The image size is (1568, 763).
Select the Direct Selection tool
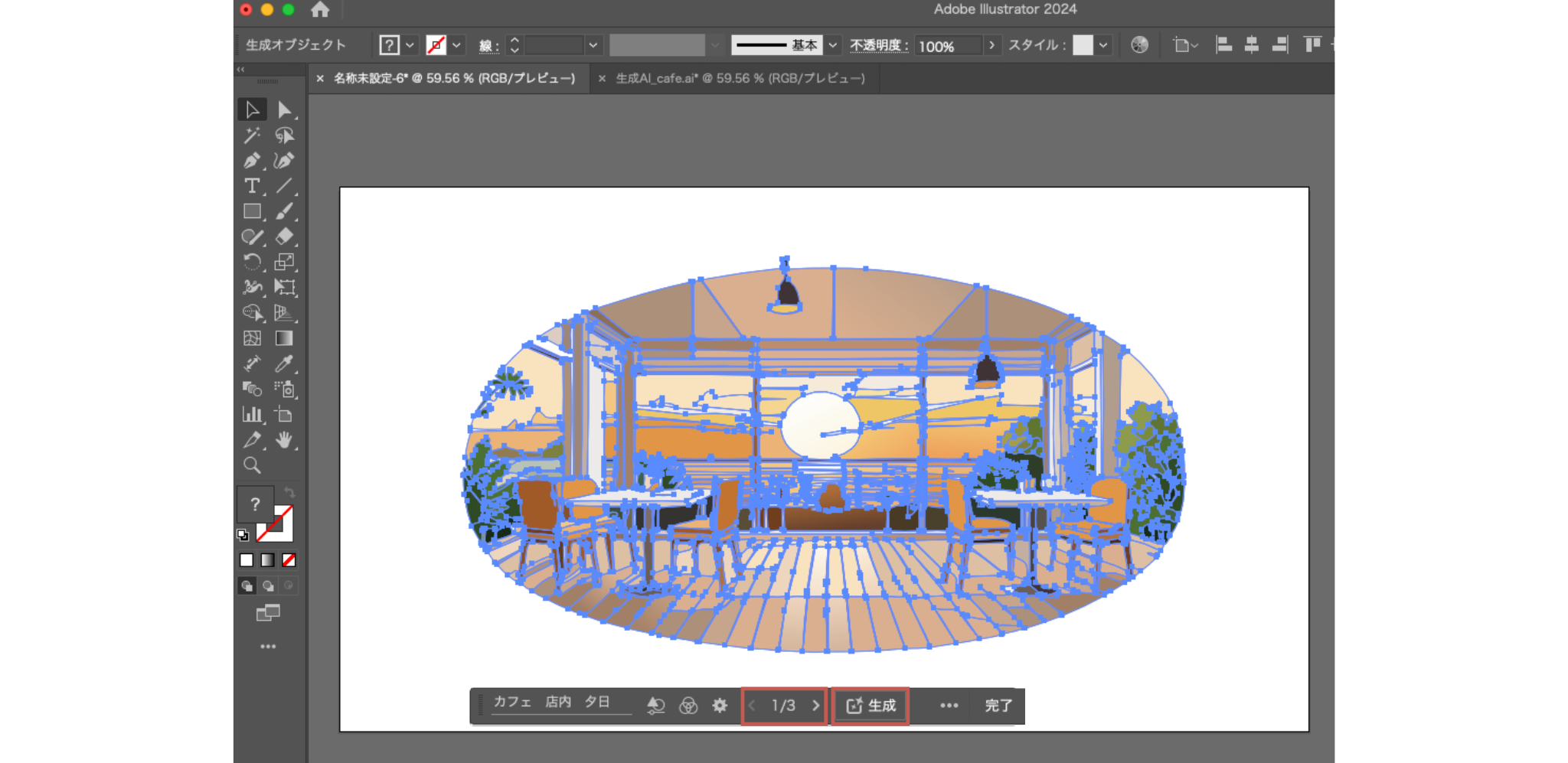[x=286, y=109]
